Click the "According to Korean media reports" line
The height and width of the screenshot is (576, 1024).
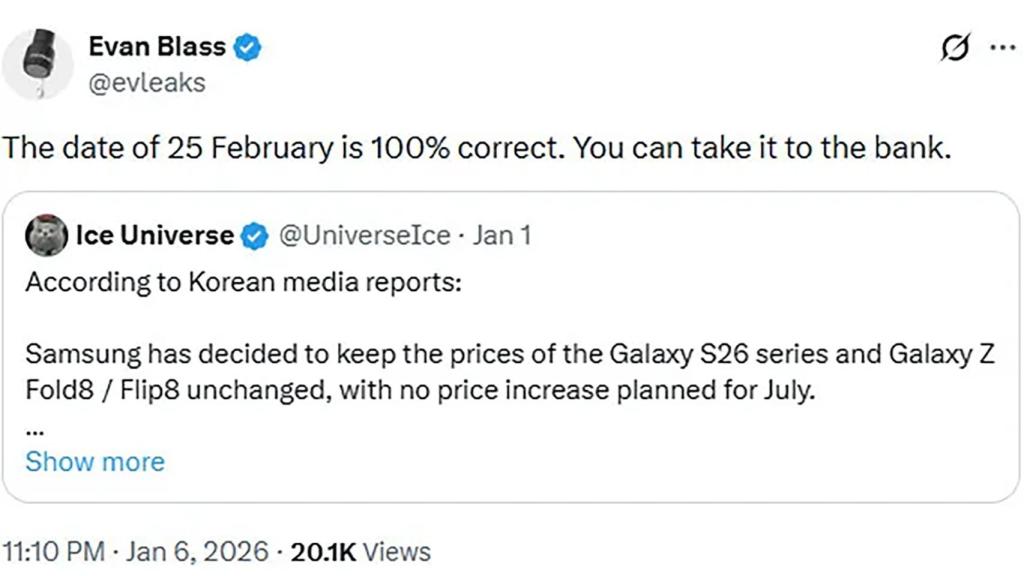243,282
